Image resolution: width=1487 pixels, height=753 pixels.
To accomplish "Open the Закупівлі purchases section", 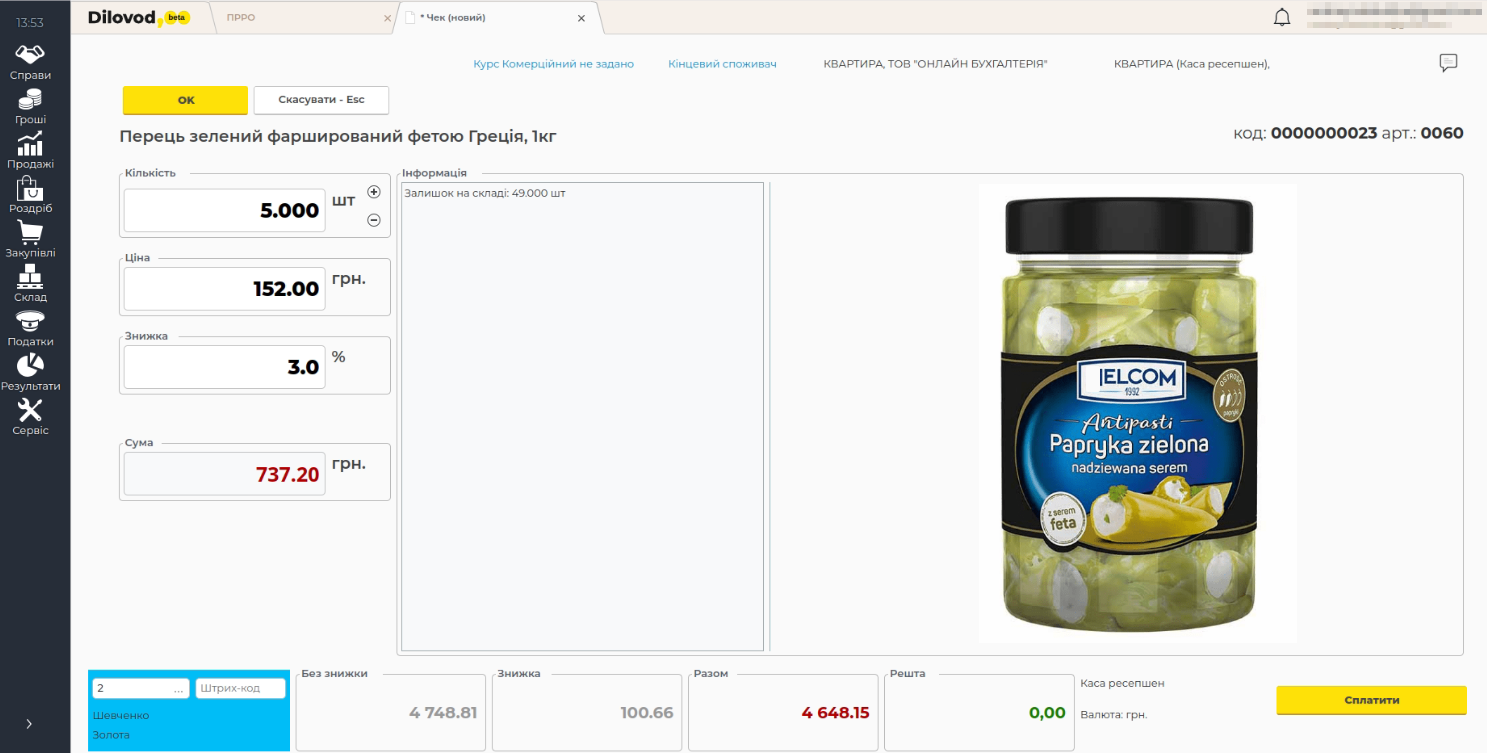I will [30, 239].
